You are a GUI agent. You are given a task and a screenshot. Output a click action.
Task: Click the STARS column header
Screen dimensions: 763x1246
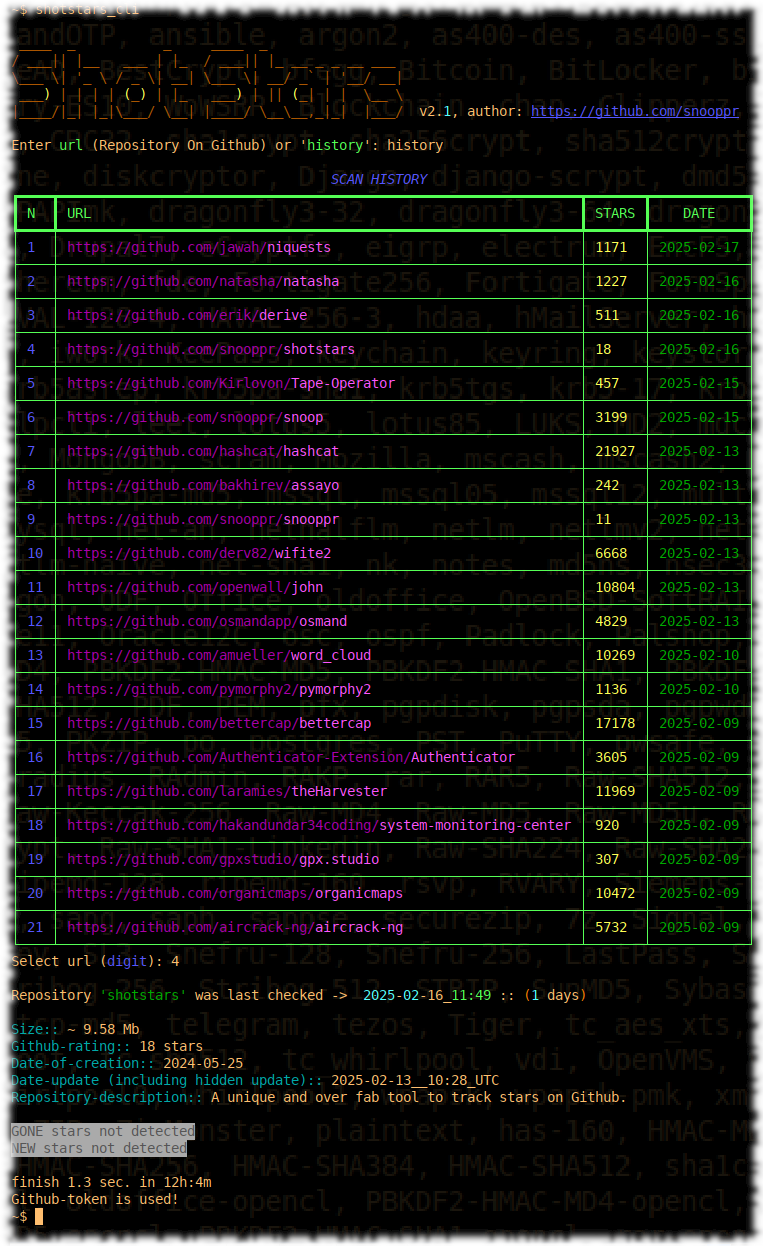(614, 213)
